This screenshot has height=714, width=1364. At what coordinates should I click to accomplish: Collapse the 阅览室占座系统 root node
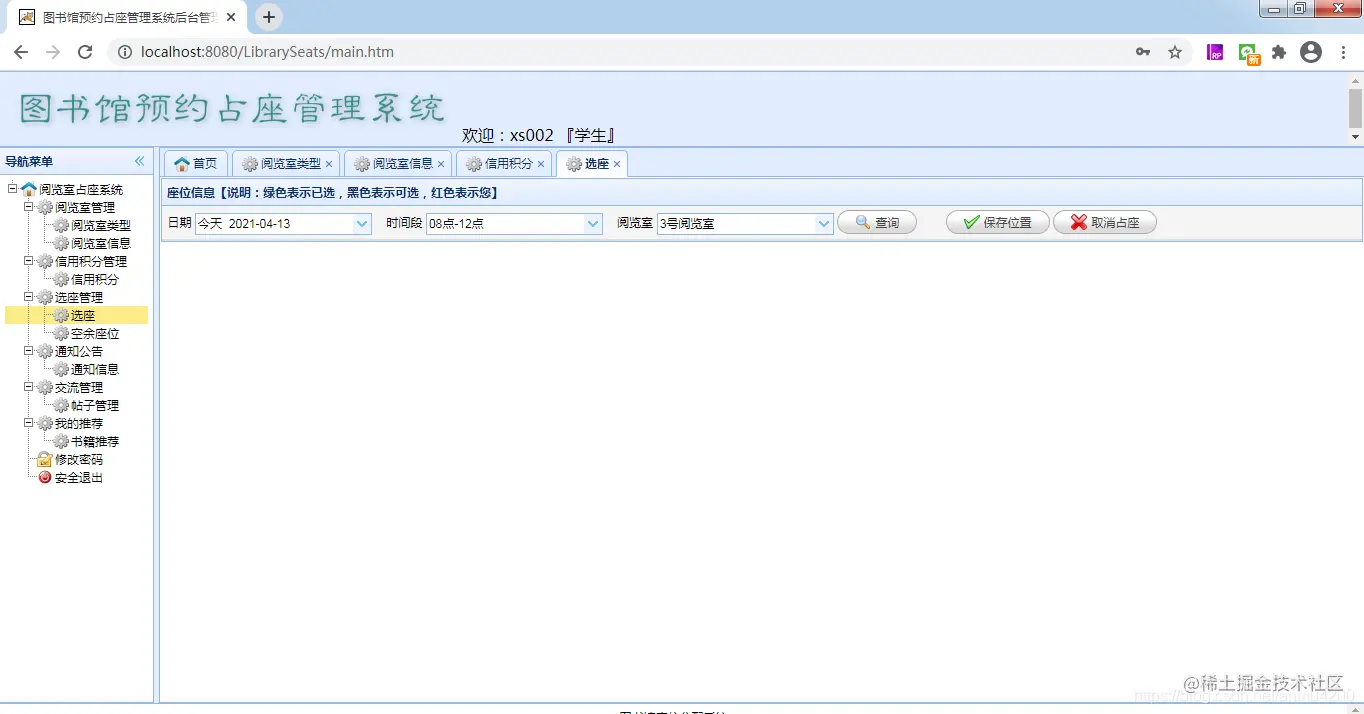point(12,189)
